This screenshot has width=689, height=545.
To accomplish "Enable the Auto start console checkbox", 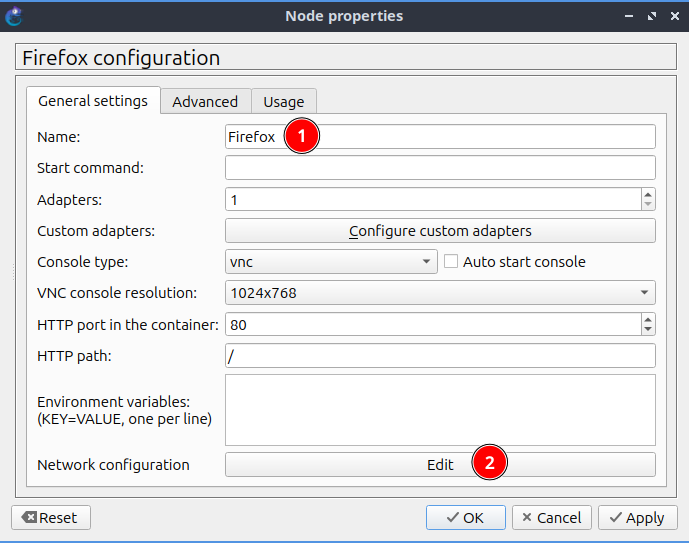I will pos(451,262).
